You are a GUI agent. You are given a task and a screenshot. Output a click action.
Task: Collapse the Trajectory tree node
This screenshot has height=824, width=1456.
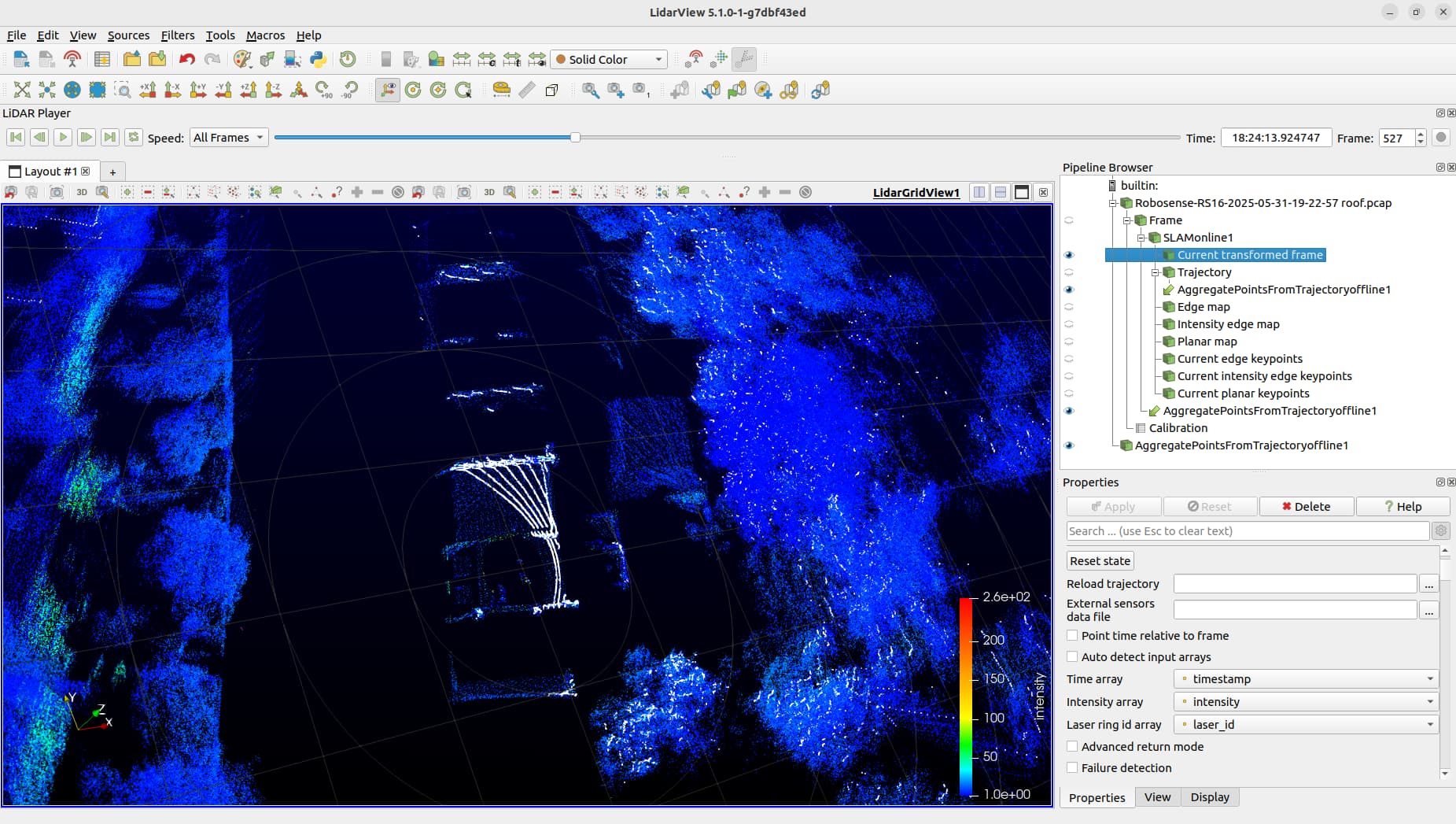tap(1156, 272)
